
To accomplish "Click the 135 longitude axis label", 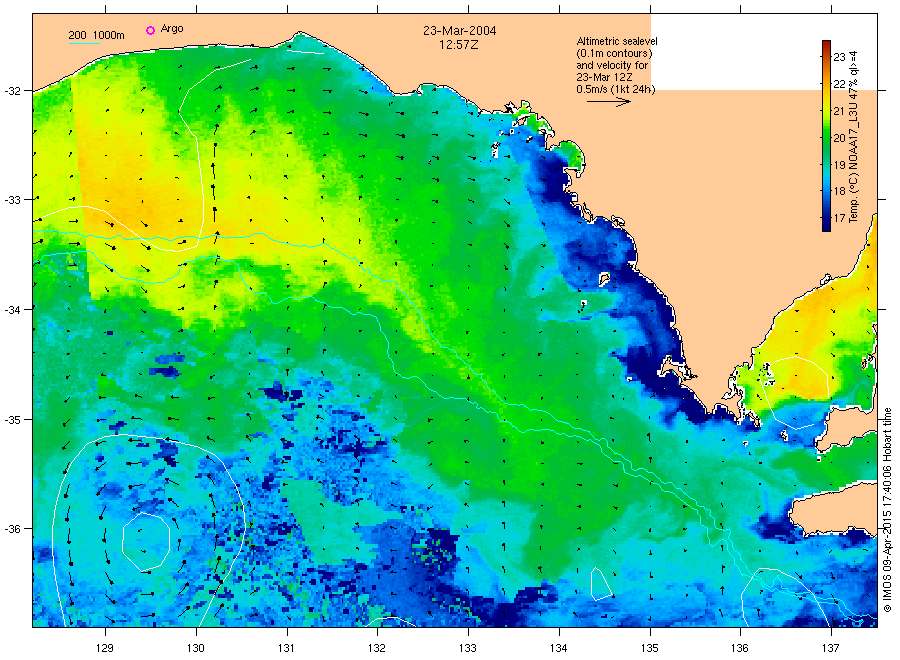I will click(x=650, y=648).
